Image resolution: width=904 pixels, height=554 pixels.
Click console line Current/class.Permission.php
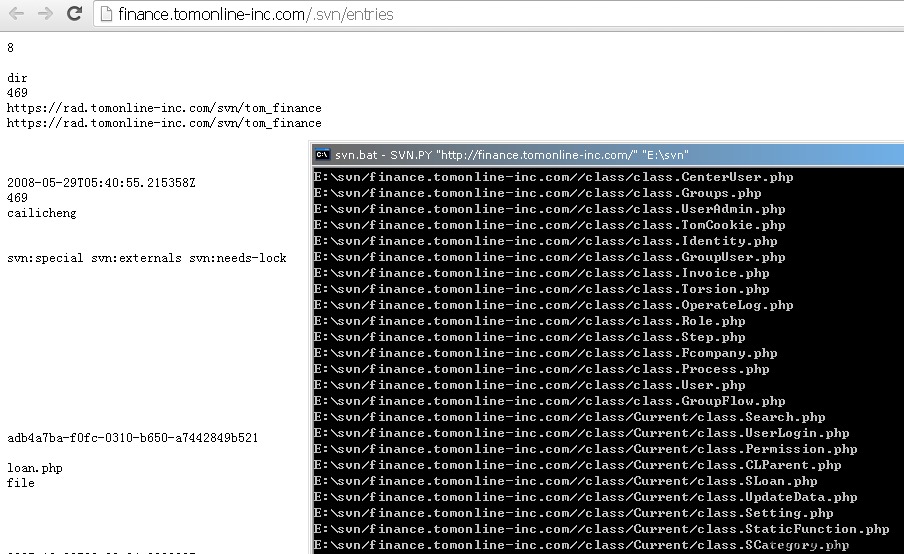(x=586, y=449)
